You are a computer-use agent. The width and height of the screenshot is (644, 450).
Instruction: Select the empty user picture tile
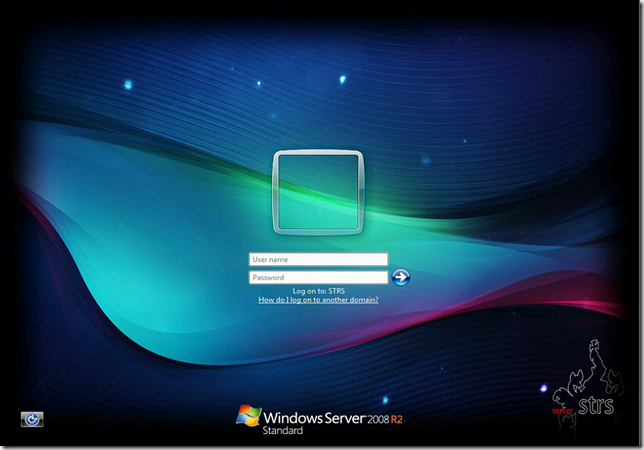[318, 192]
